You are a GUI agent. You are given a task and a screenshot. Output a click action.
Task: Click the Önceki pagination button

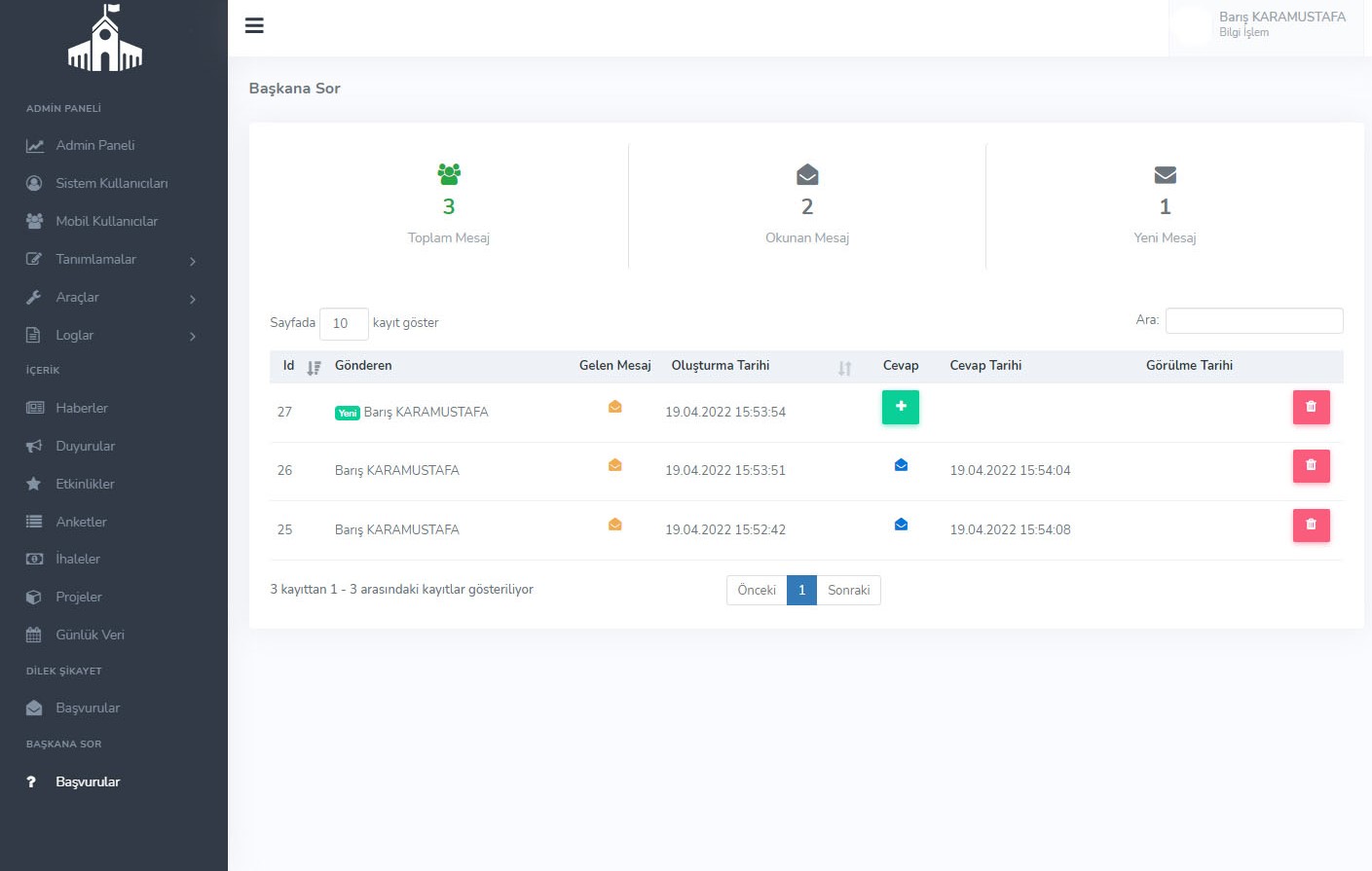pos(757,590)
